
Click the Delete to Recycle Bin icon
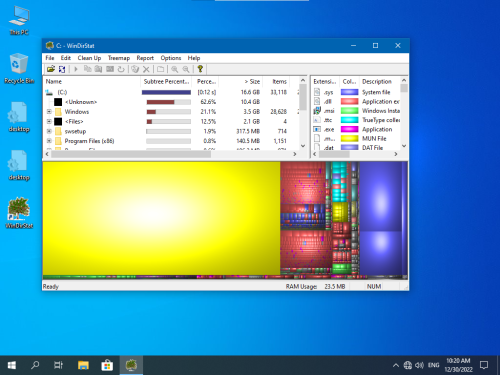135,69
